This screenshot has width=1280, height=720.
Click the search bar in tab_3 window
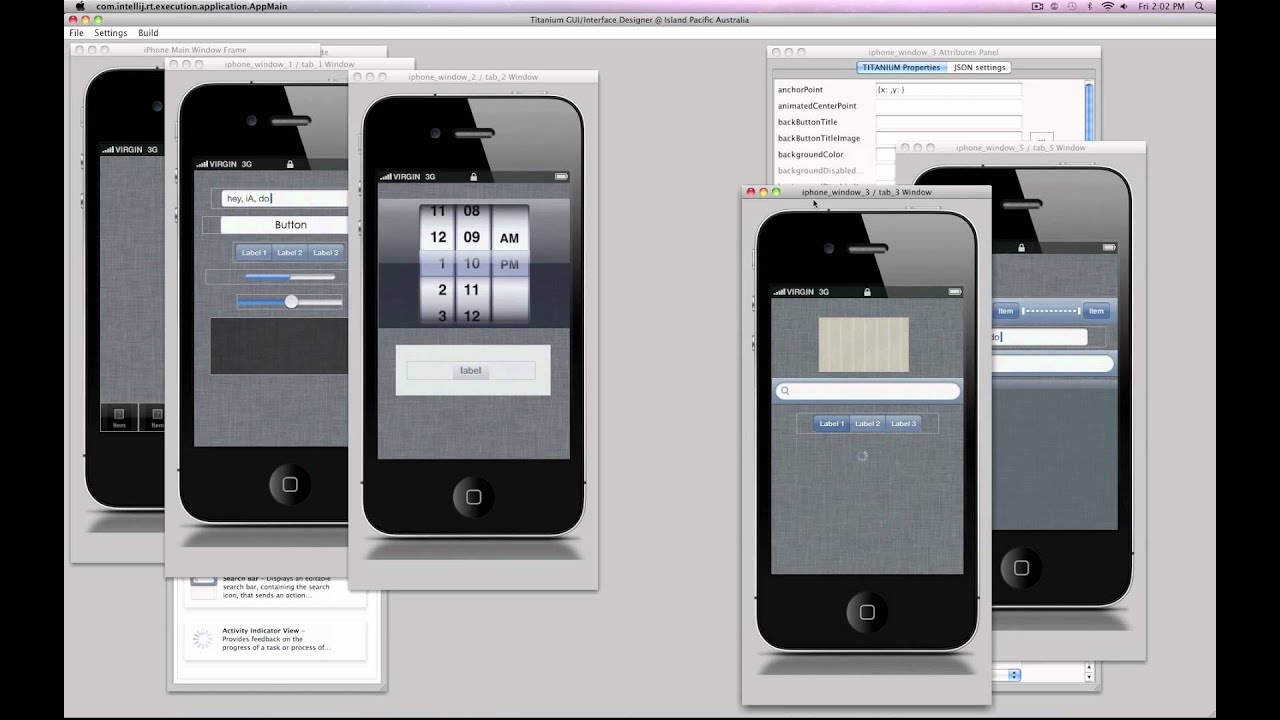[x=867, y=391]
